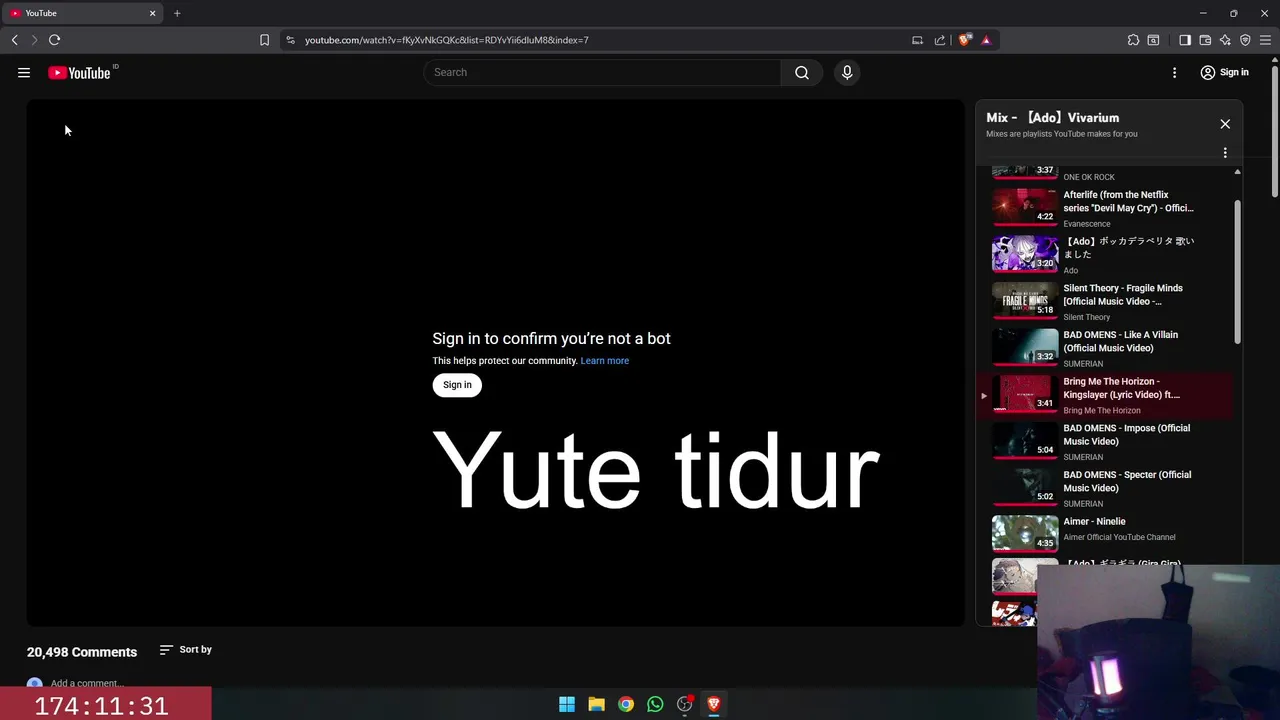The height and width of the screenshot is (720, 1280).
Task: Reload the page
Action: (55, 40)
